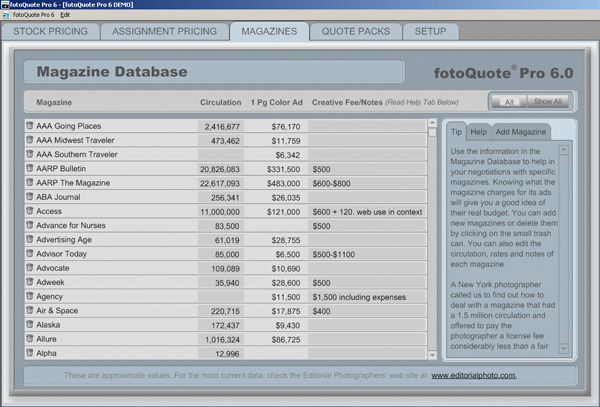
Task: Select the Access creative fee notes field
Action: click(366, 213)
